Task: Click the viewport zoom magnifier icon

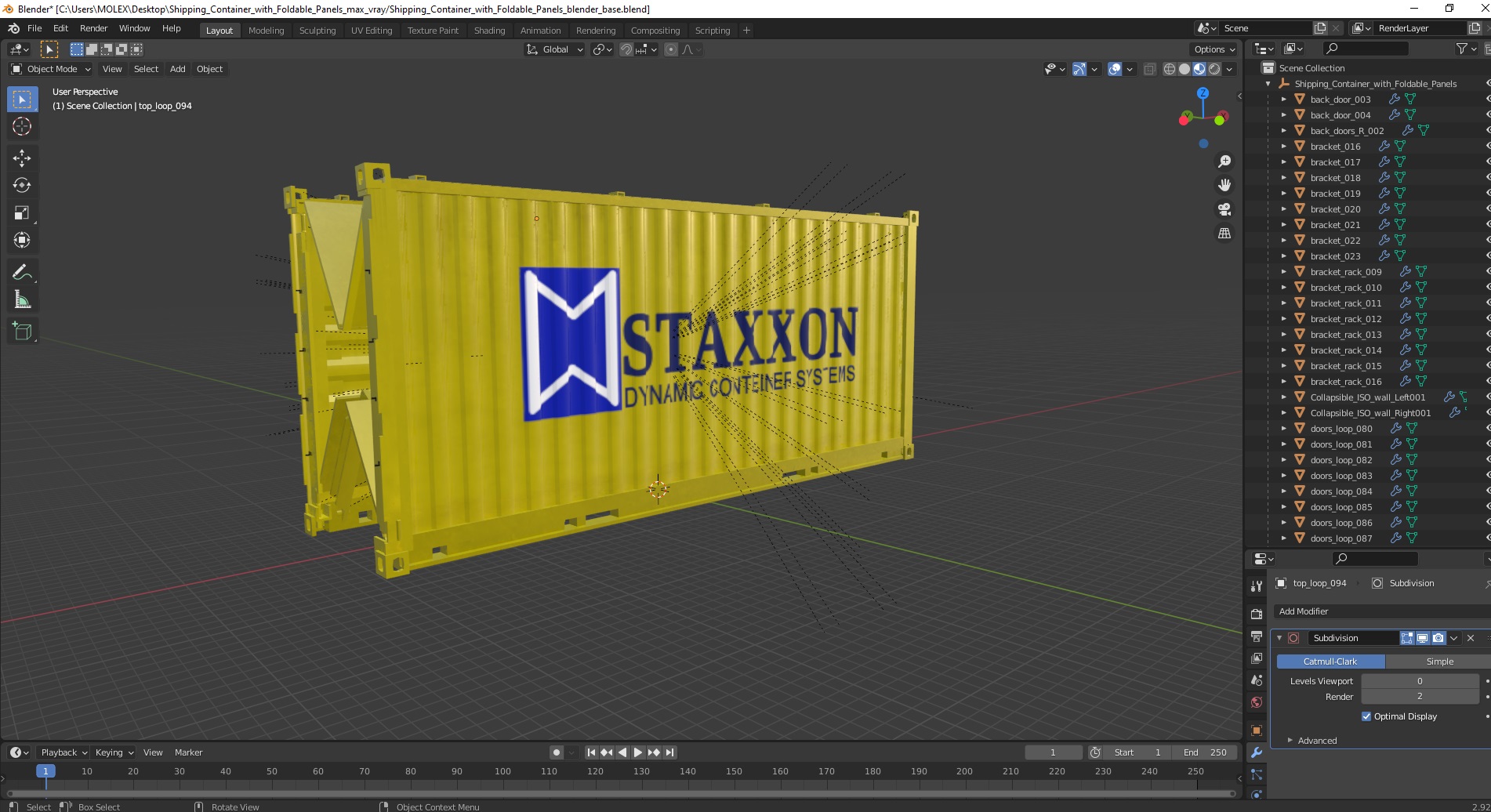Action: tap(1224, 161)
